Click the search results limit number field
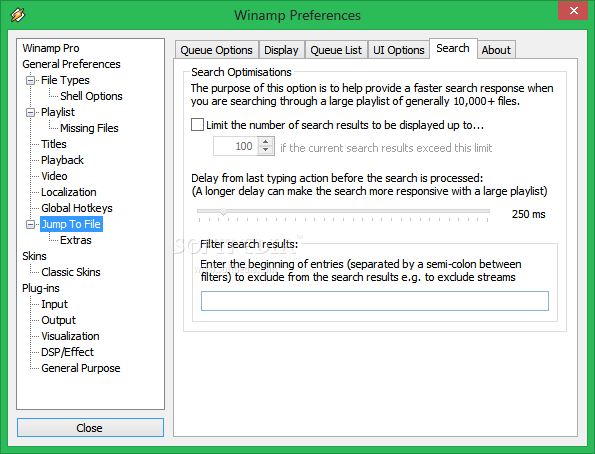This screenshot has height=454, width=595. pos(236,146)
